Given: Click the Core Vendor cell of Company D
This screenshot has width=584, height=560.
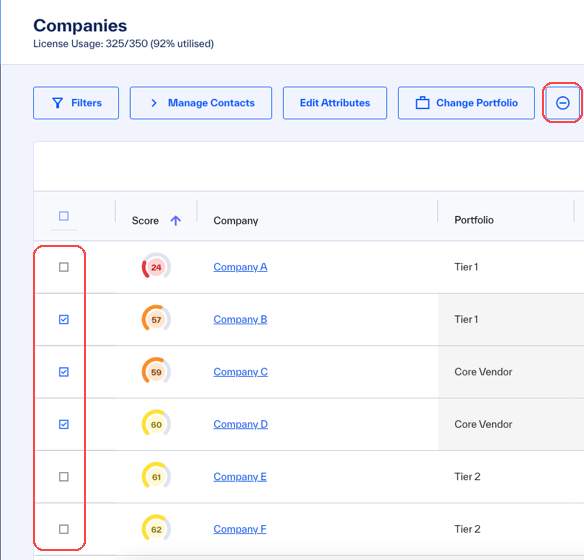Looking at the screenshot, I should tap(483, 424).
